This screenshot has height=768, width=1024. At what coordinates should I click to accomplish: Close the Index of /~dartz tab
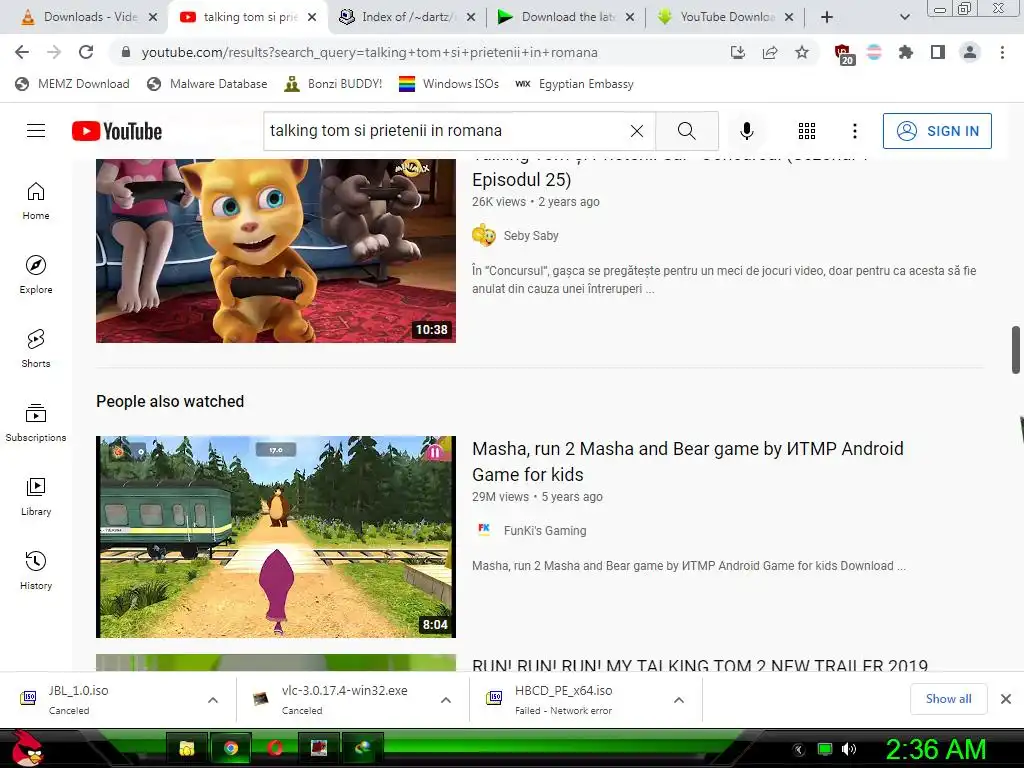(x=471, y=17)
